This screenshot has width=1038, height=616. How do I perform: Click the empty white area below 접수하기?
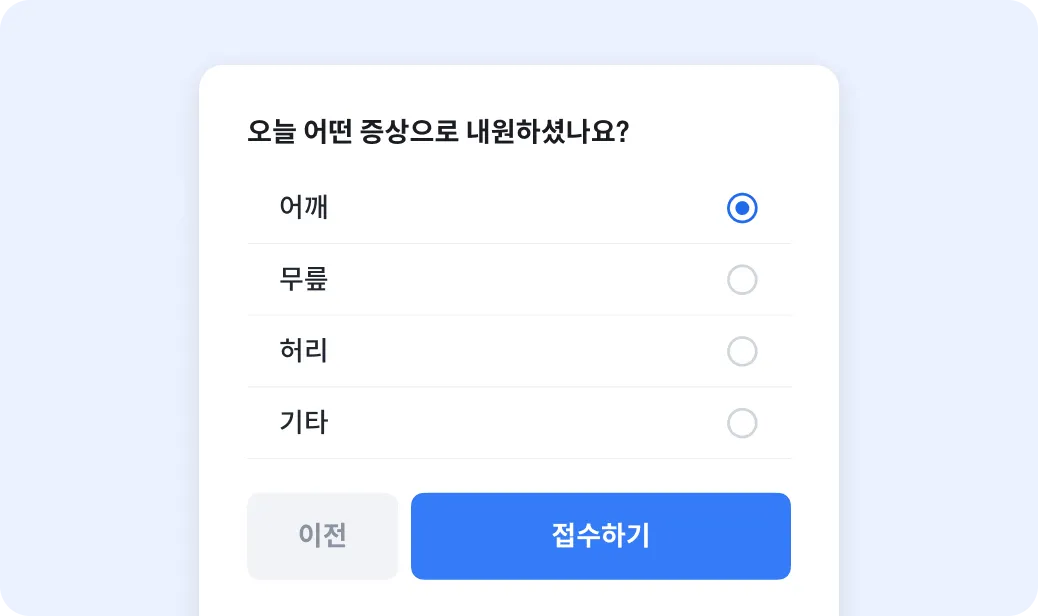(600, 599)
